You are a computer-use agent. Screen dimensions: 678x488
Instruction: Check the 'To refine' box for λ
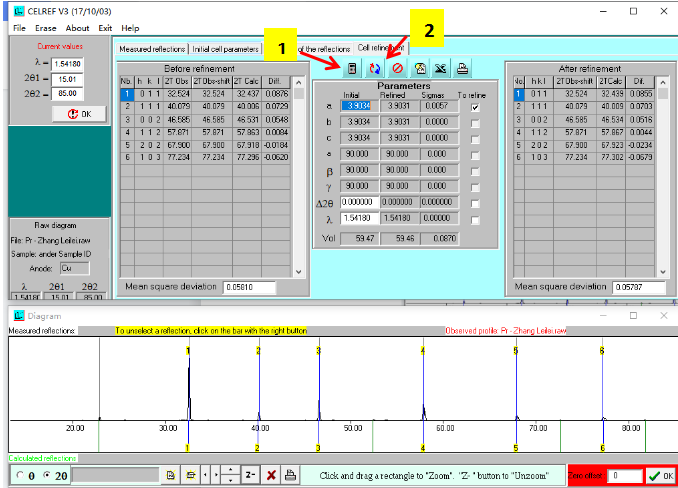(x=474, y=218)
